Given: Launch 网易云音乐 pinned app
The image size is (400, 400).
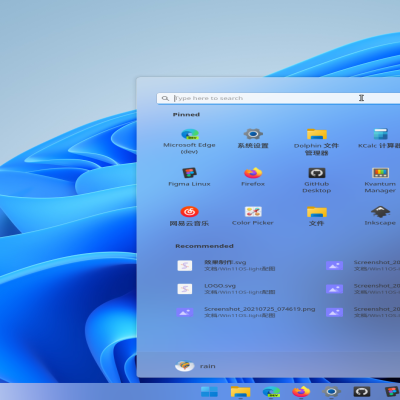Looking at the screenshot, I should coord(189,216).
